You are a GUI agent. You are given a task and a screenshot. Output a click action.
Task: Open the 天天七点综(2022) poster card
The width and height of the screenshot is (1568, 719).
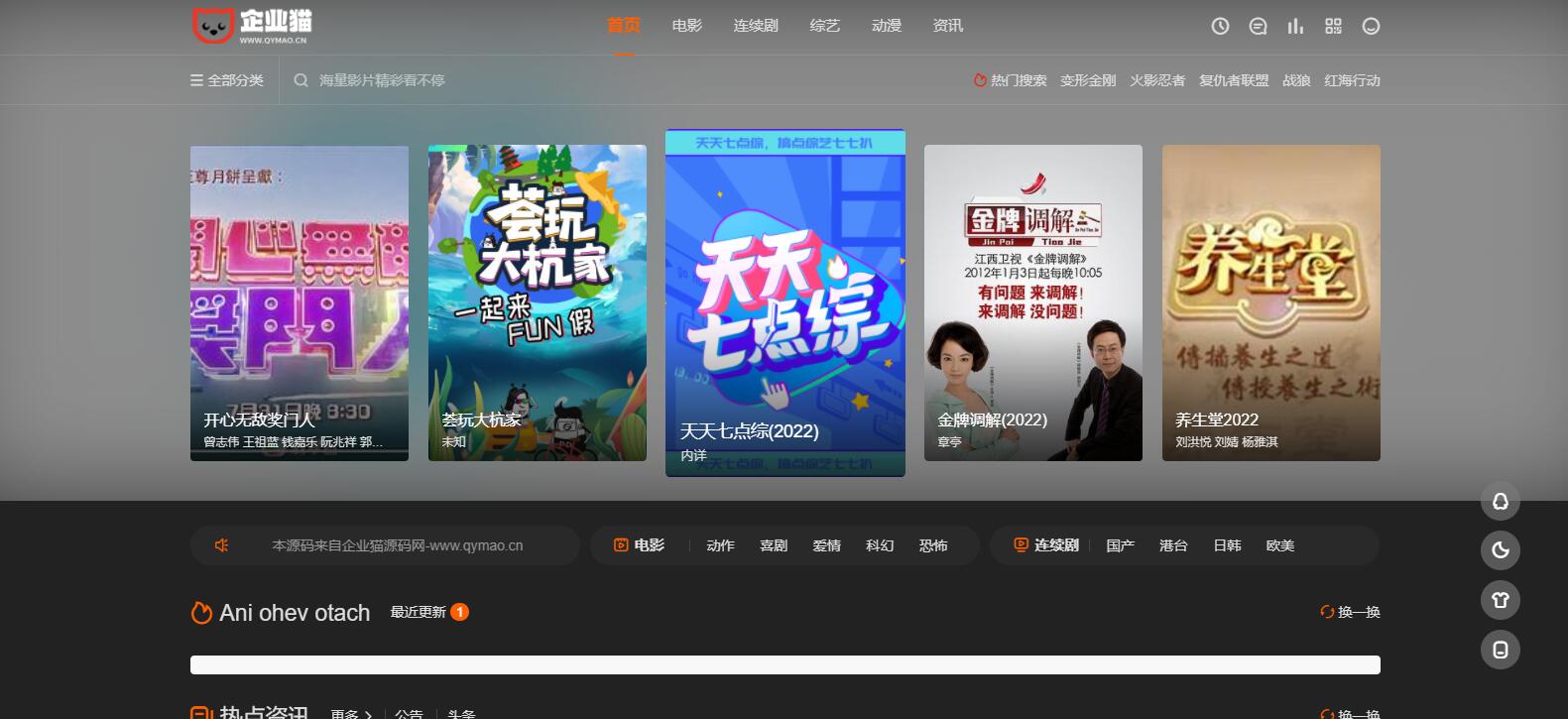click(785, 303)
